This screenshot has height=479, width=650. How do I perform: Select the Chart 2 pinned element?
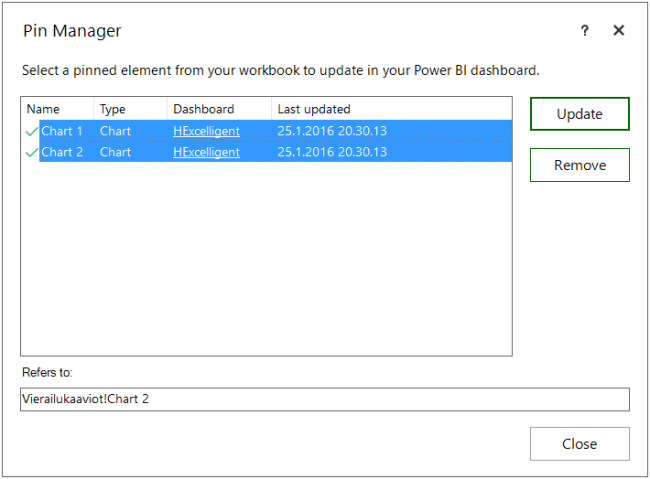(x=62, y=152)
